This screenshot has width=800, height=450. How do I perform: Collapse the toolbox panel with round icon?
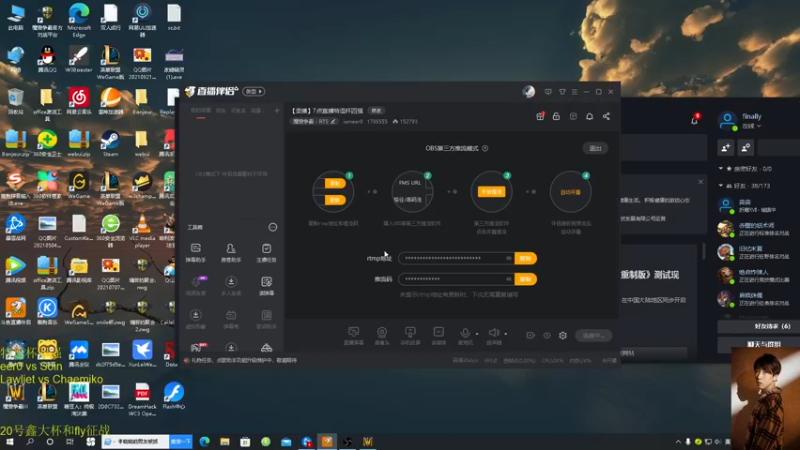[x=273, y=227]
